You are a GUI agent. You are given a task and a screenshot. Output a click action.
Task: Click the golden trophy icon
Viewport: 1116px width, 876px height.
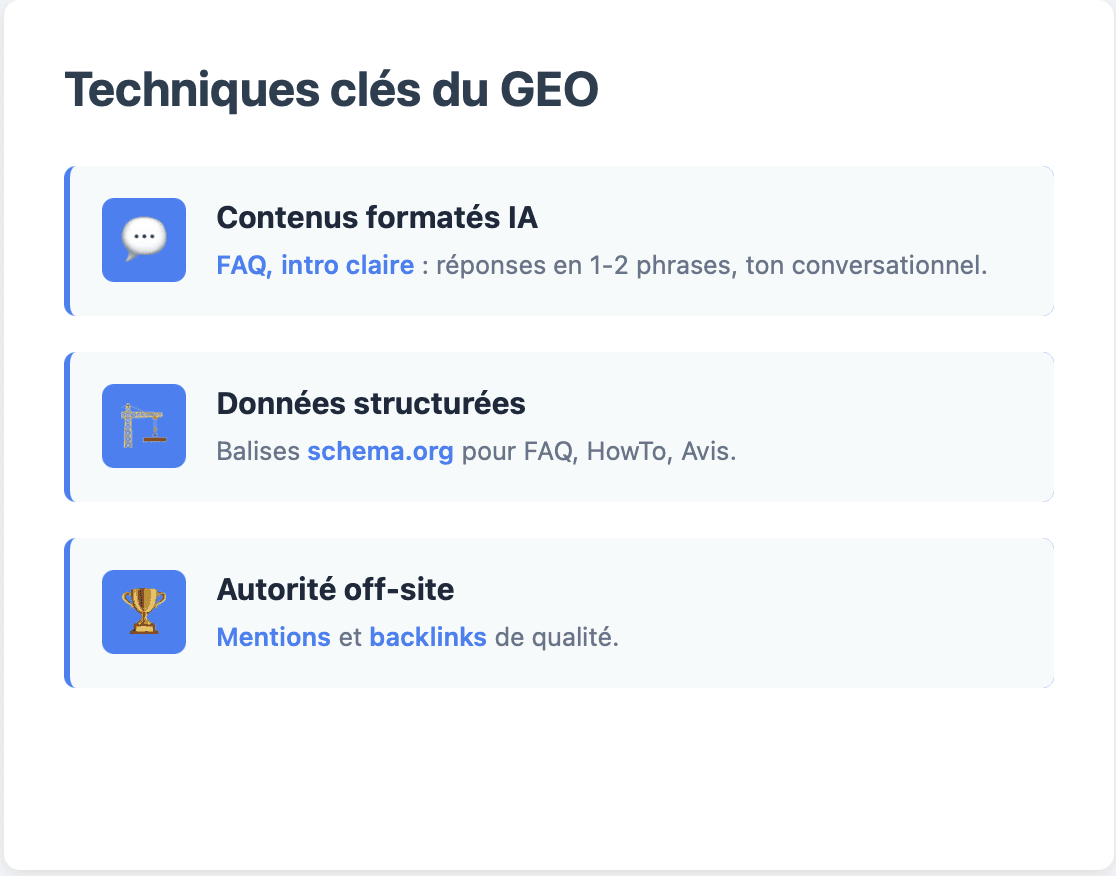[x=144, y=612]
